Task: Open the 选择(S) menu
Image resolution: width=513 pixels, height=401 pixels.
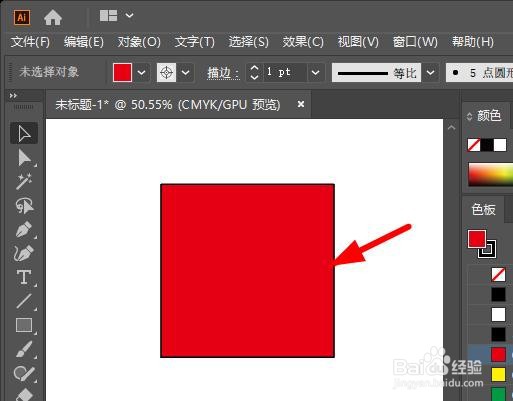Action: click(249, 42)
